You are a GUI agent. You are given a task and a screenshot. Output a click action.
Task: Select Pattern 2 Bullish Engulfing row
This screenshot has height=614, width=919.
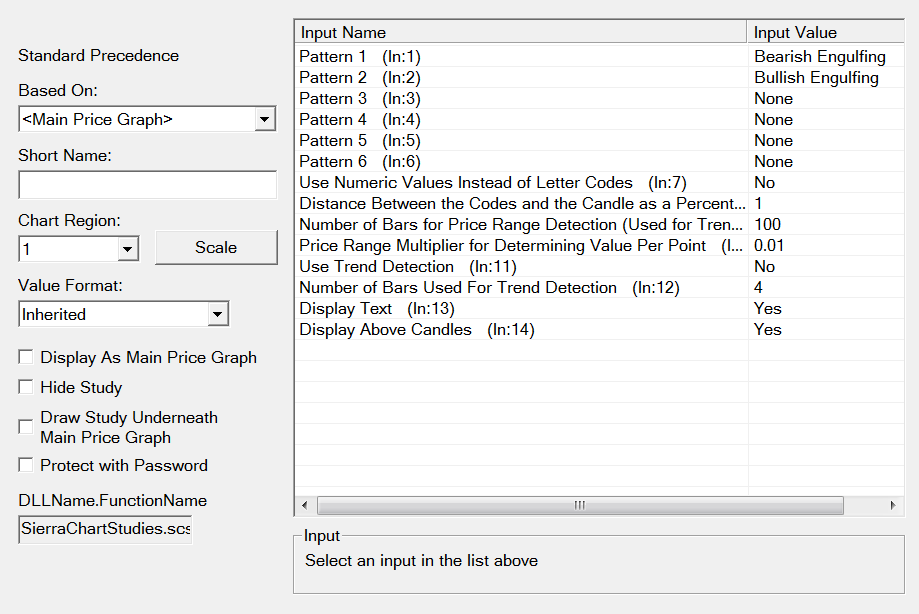pos(520,78)
